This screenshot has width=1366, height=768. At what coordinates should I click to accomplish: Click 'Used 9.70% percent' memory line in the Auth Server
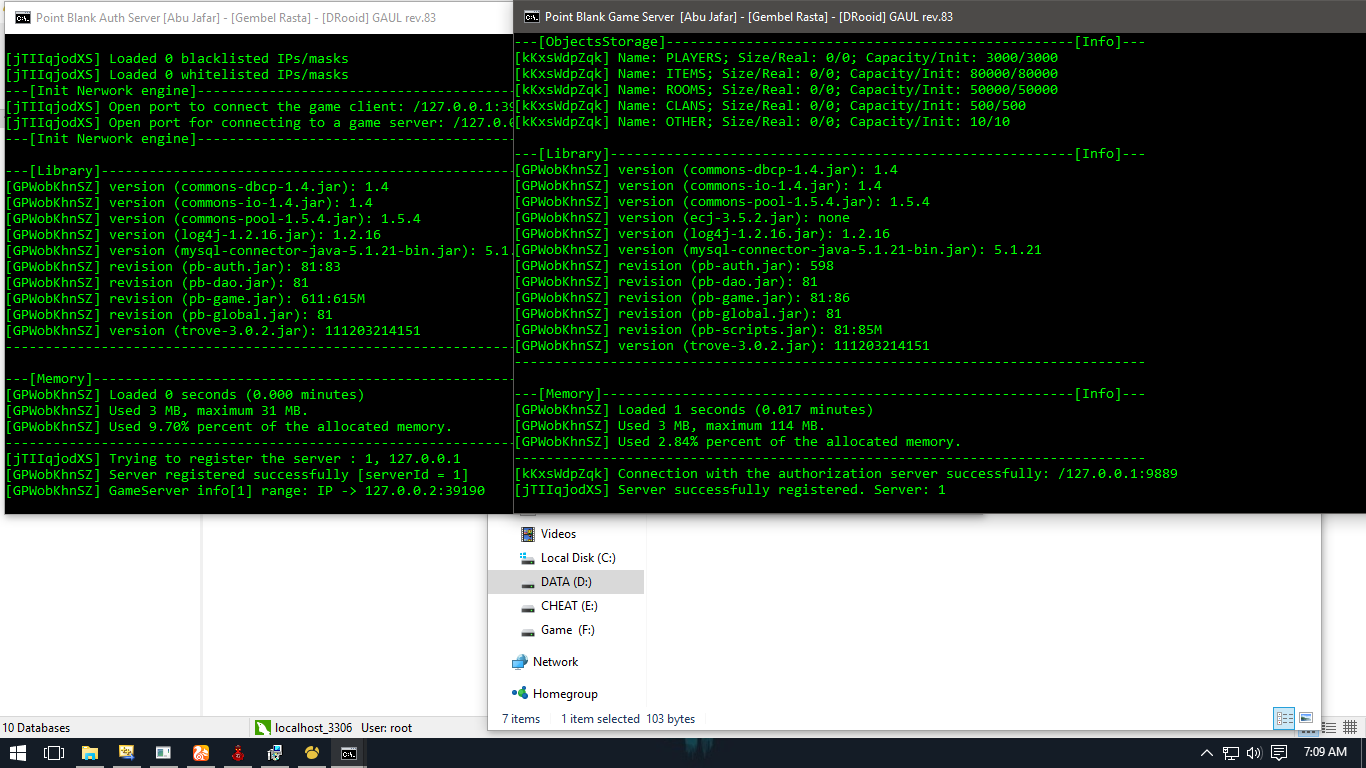[229, 427]
